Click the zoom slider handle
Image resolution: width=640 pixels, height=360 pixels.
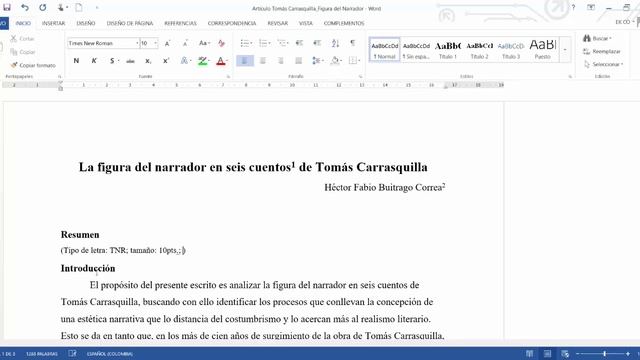pyautogui.click(x=604, y=354)
